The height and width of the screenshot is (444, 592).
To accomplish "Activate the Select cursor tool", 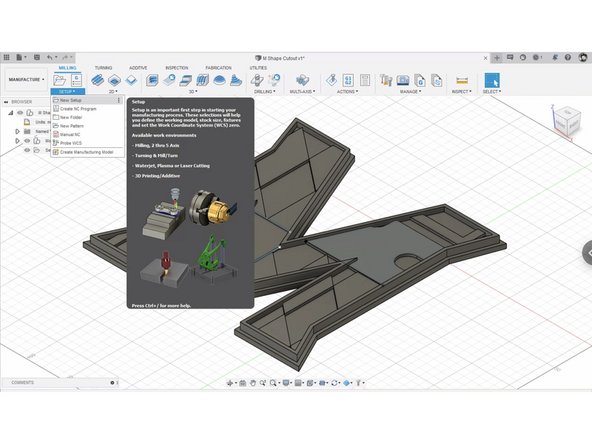I will pyautogui.click(x=492, y=80).
